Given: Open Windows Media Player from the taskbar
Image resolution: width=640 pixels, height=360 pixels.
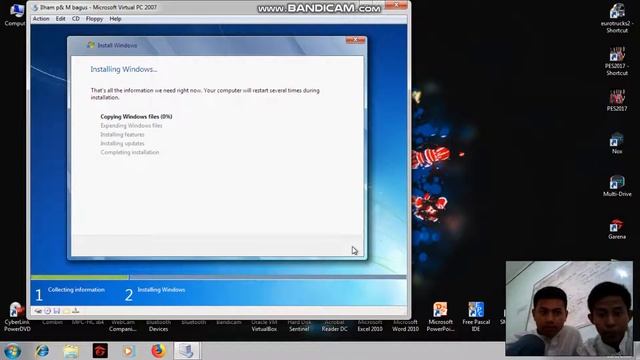Looking at the screenshot, I should coord(129,351).
